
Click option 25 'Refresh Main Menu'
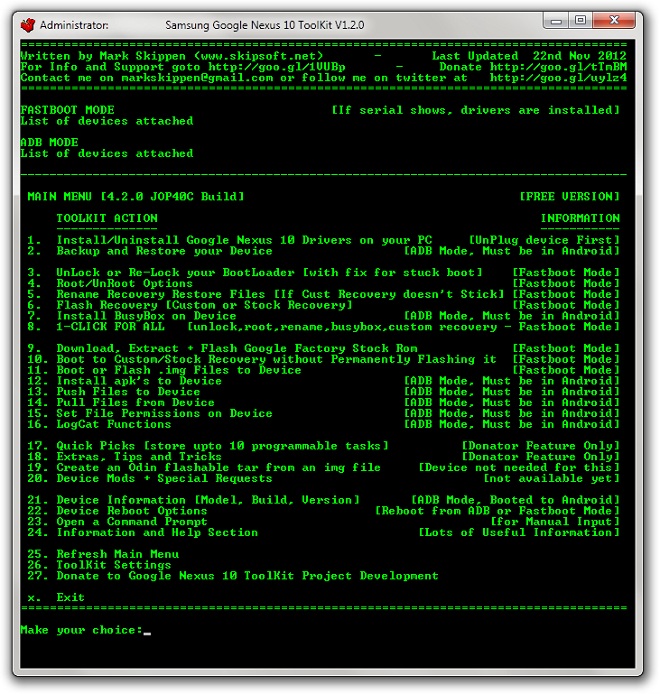(x=103, y=555)
